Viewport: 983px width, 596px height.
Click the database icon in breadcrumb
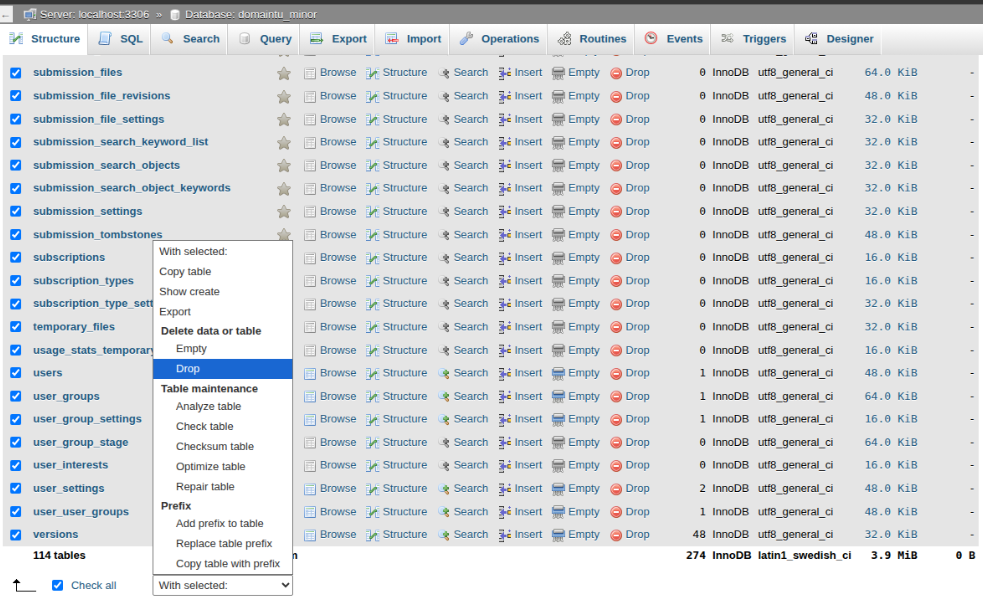[176, 14]
